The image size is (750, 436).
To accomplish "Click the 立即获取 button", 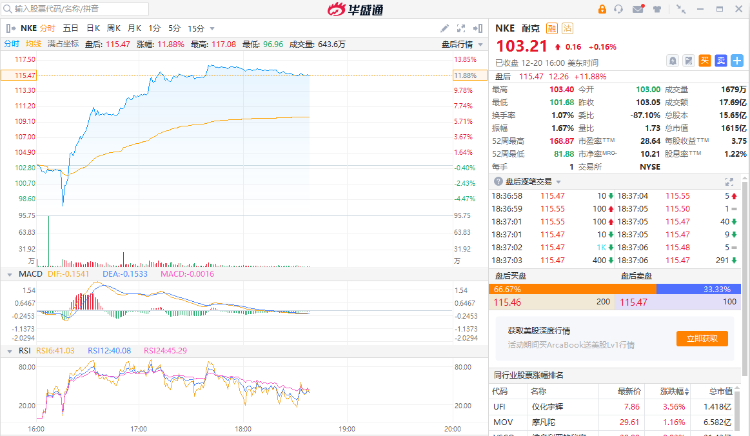I will pyautogui.click(x=702, y=338).
